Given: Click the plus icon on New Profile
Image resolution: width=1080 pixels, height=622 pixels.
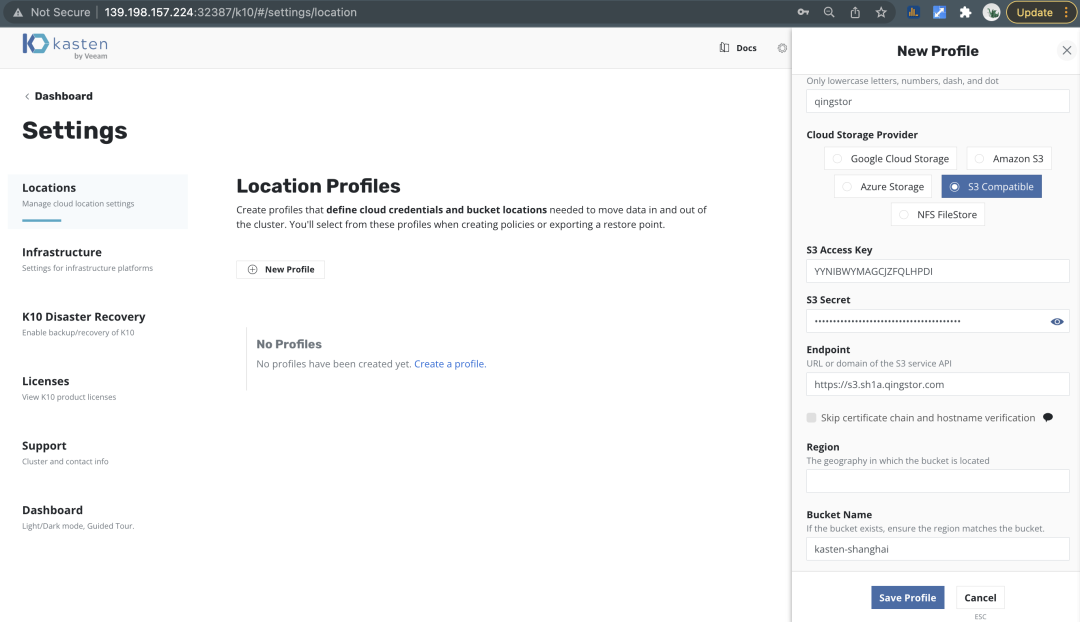Looking at the screenshot, I should pyautogui.click(x=253, y=269).
